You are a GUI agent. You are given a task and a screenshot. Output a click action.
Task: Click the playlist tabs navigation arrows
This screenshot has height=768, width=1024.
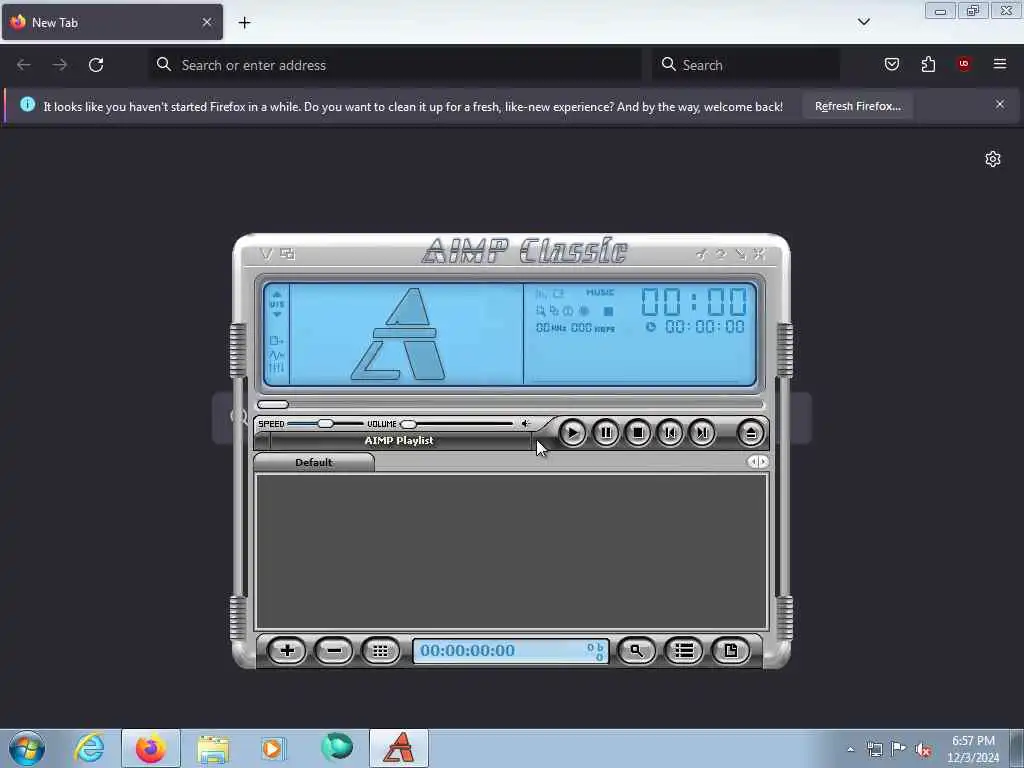758,462
